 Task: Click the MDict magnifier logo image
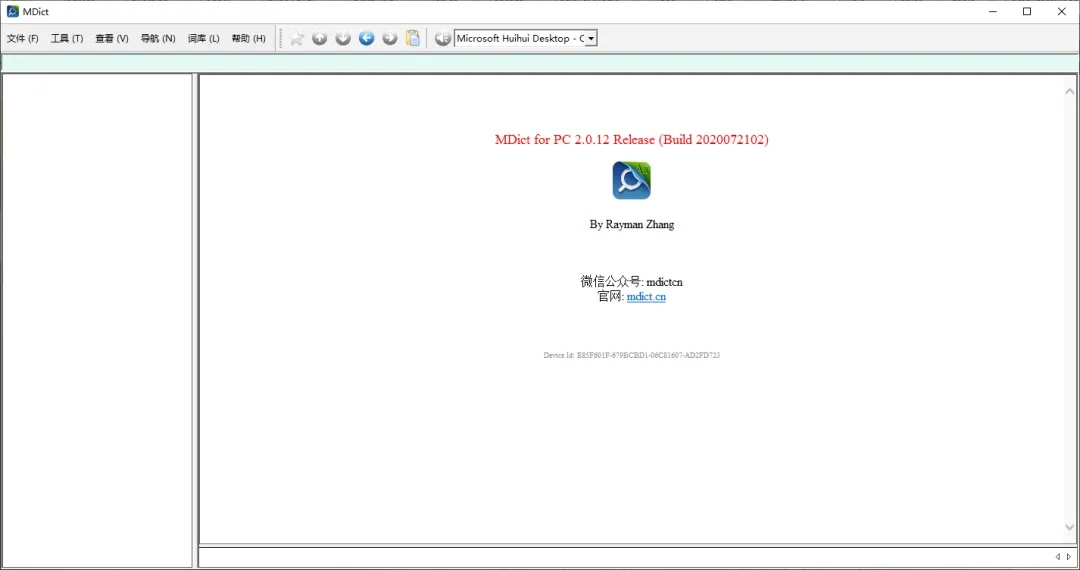click(x=631, y=181)
